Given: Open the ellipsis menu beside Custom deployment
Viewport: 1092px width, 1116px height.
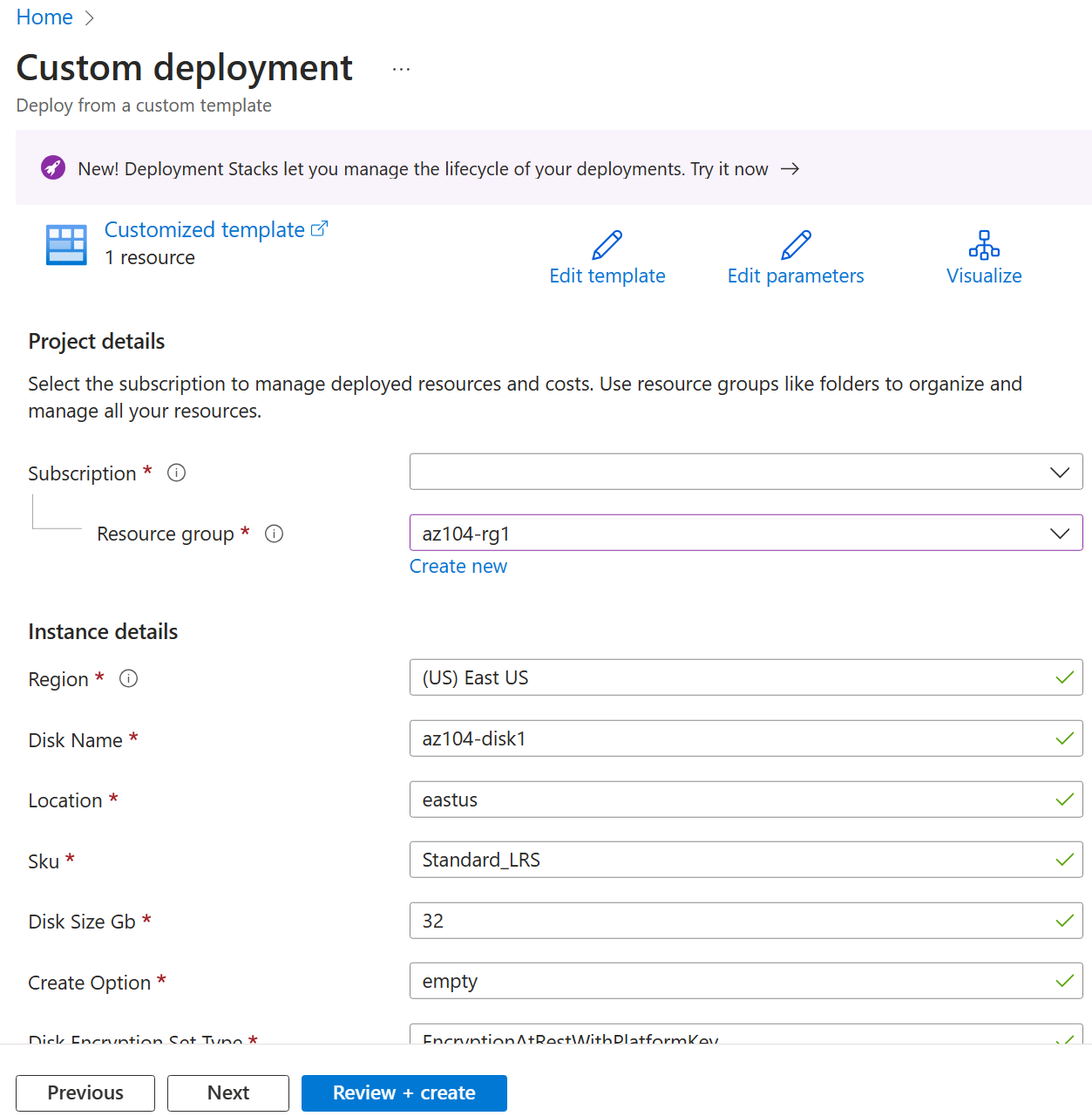Looking at the screenshot, I should (x=401, y=69).
